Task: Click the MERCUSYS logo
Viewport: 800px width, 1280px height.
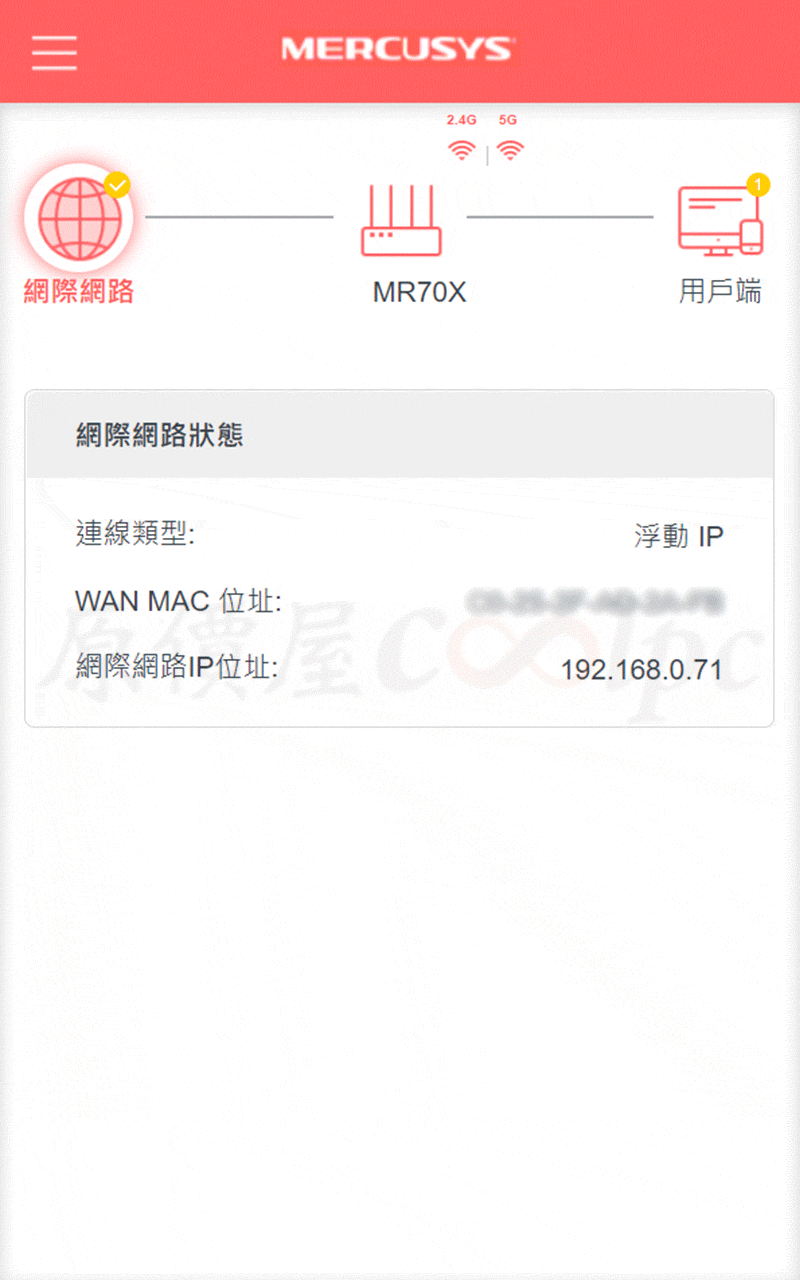Action: pos(397,49)
